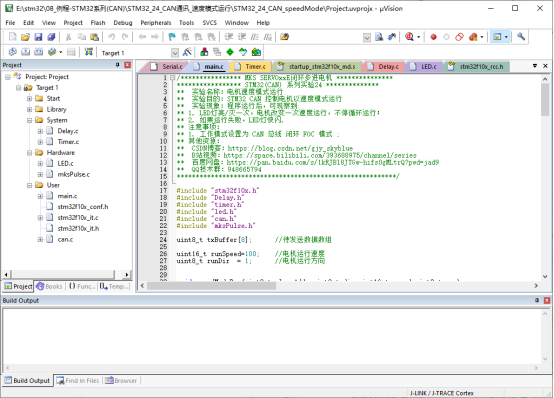Viewport: 554px width, 398px height.
Task: Click Find in Files toolbar icon
Action: [379, 37]
